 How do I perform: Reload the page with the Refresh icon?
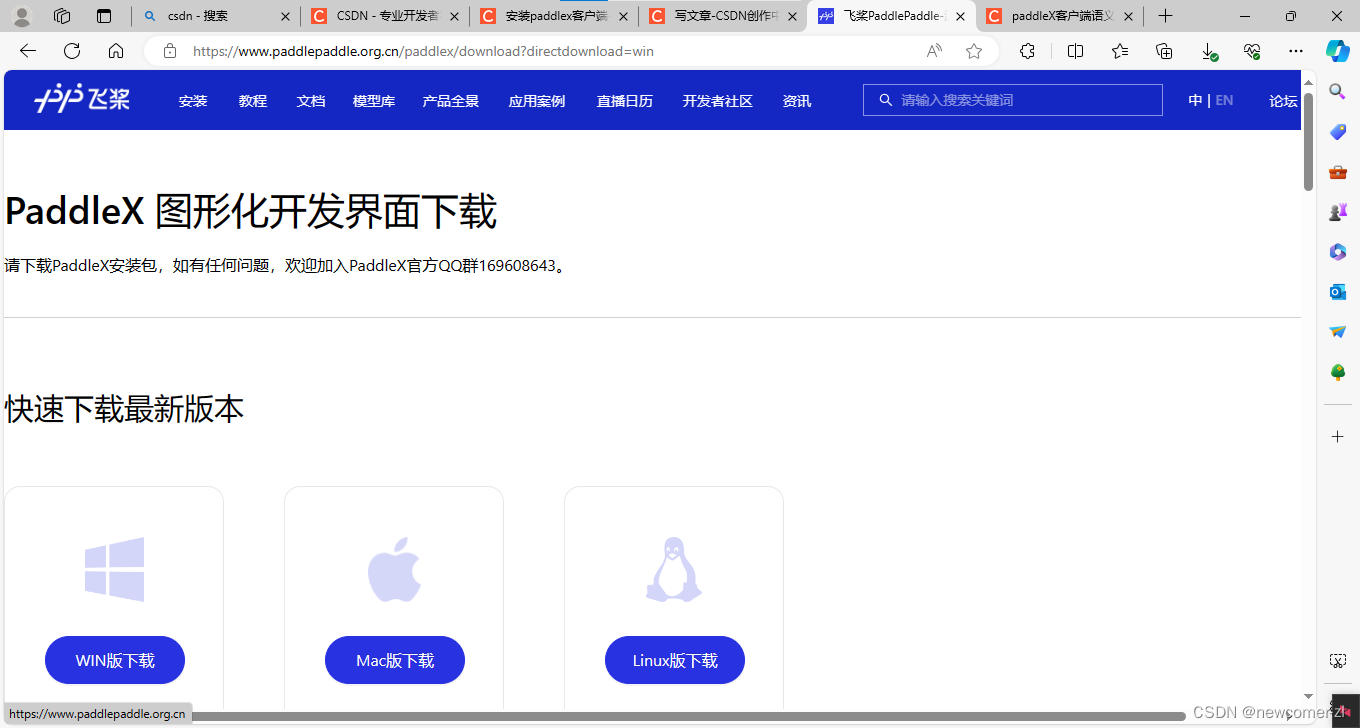click(x=72, y=51)
